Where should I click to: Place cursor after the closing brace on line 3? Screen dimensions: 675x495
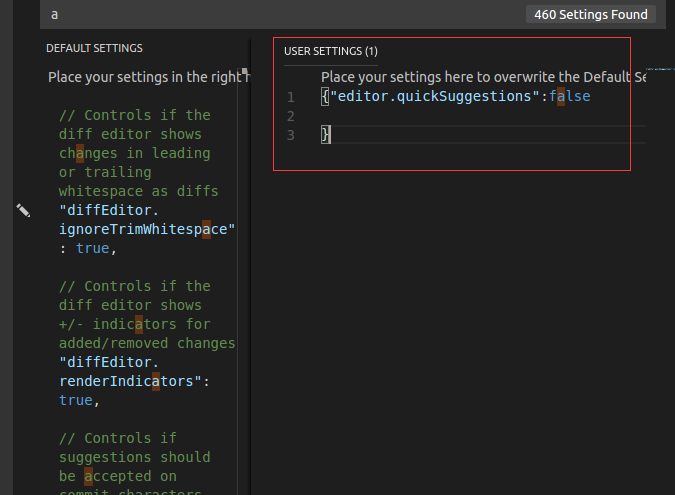331,135
